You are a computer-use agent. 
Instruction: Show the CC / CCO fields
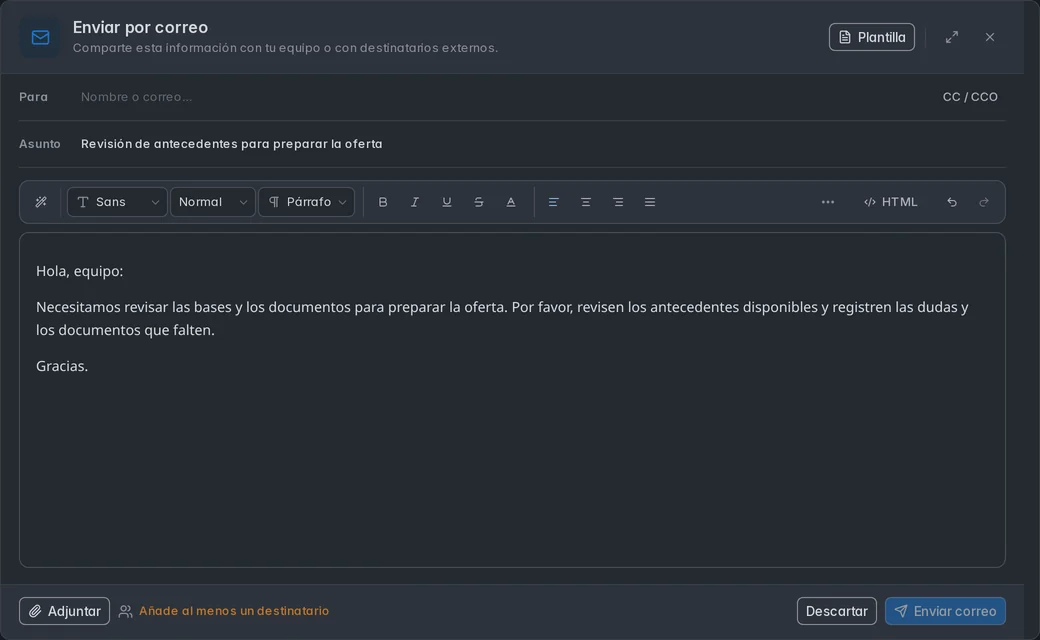[970, 97]
